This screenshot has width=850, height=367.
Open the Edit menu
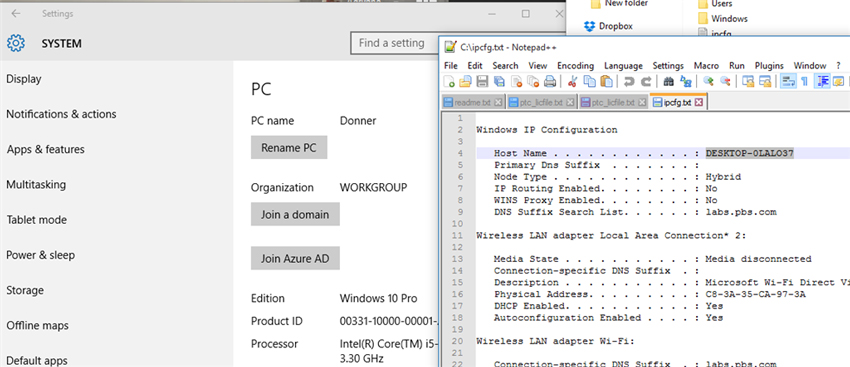click(475, 66)
